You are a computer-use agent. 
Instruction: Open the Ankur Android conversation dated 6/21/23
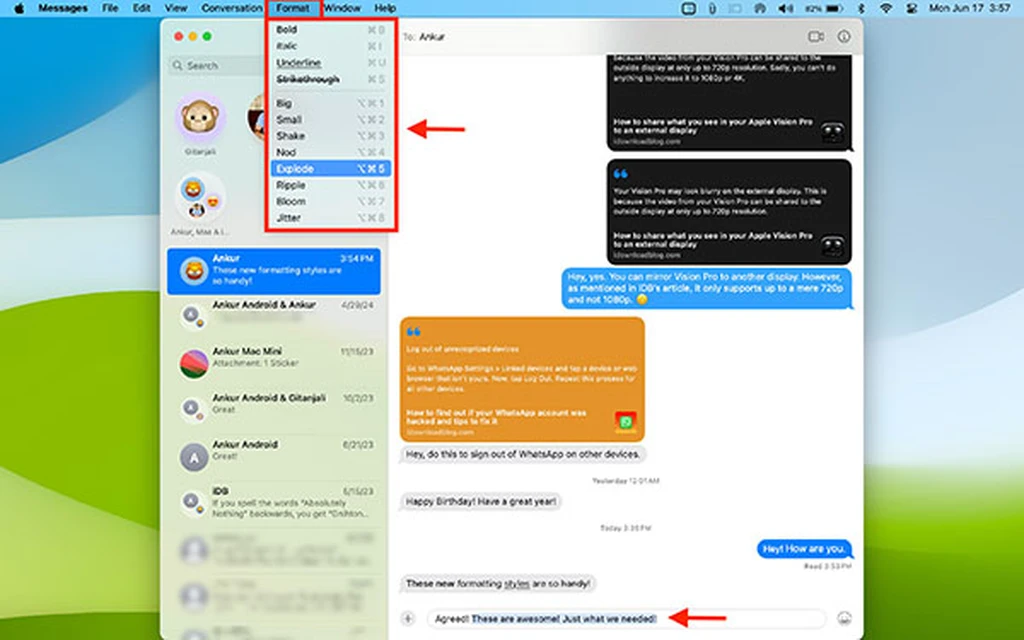274,455
